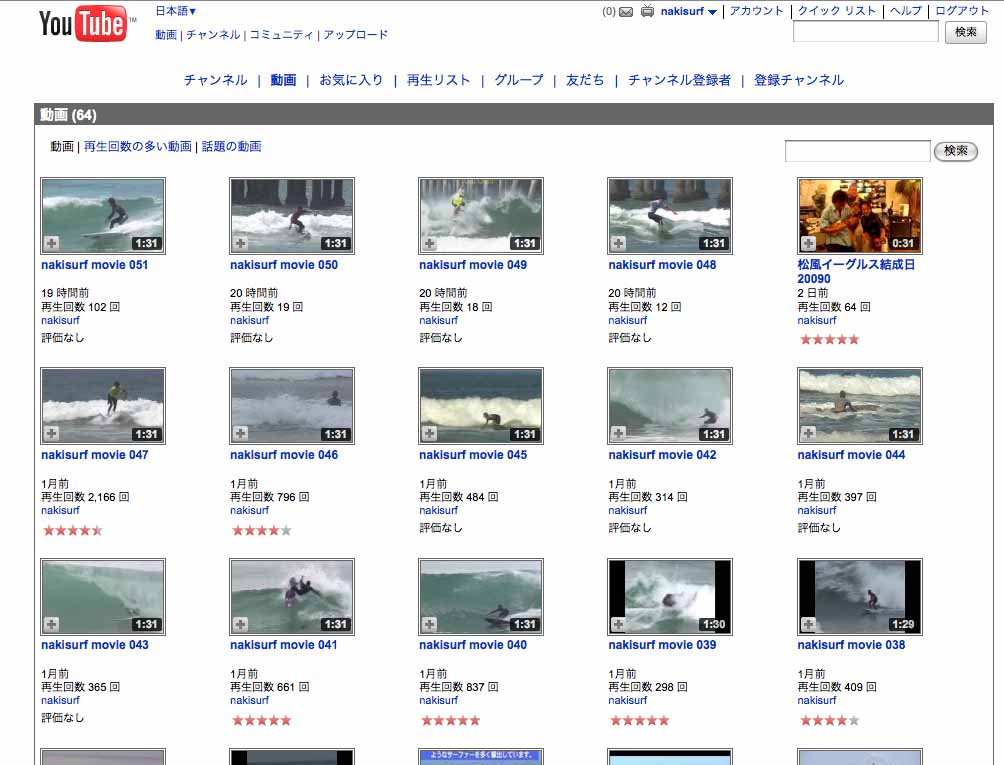Select the 動画 tab in channel navigation
Viewport: 1004px width, 765px height.
pyautogui.click(x=283, y=80)
